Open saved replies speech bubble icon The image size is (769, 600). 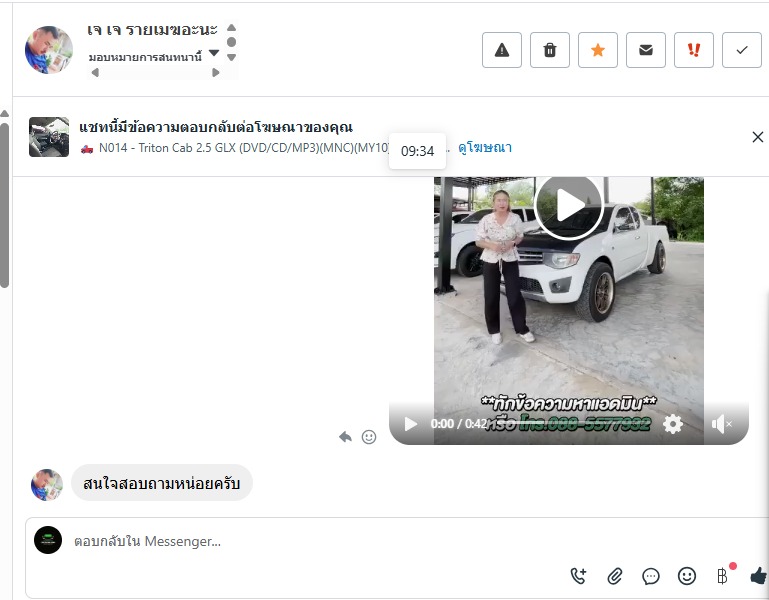[x=651, y=576]
